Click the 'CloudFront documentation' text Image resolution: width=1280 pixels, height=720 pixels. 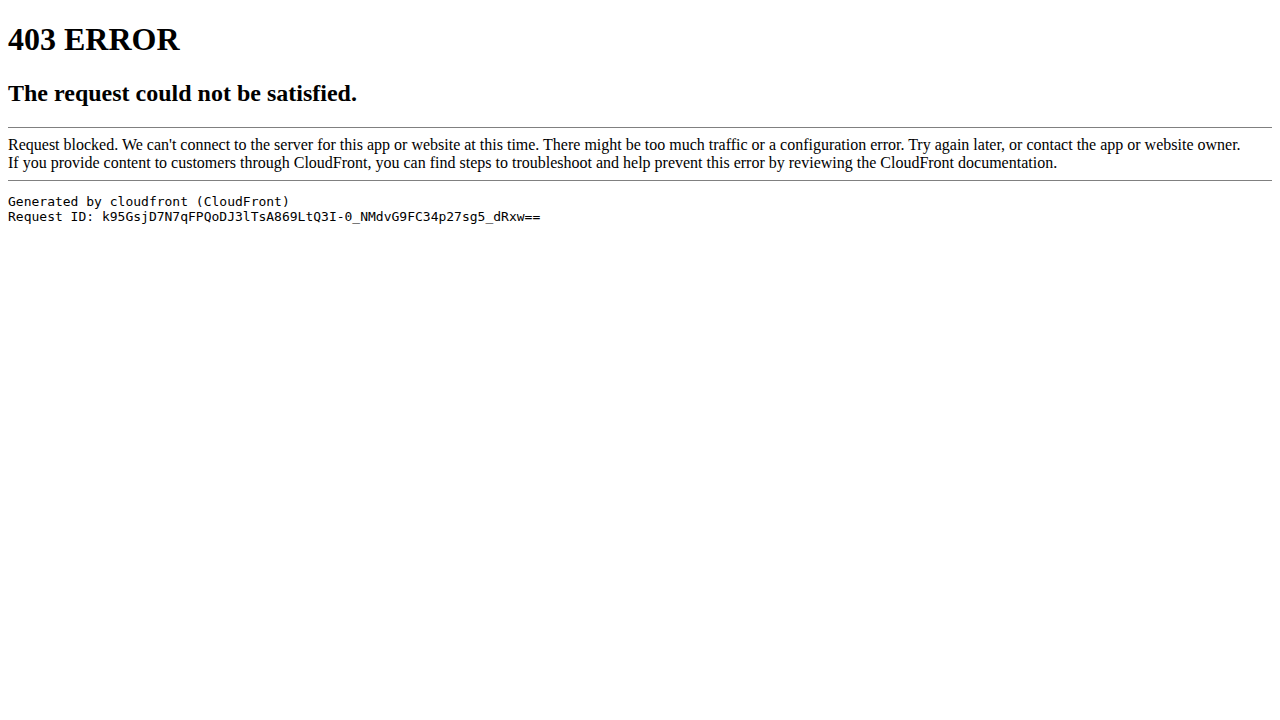[x=966, y=163]
